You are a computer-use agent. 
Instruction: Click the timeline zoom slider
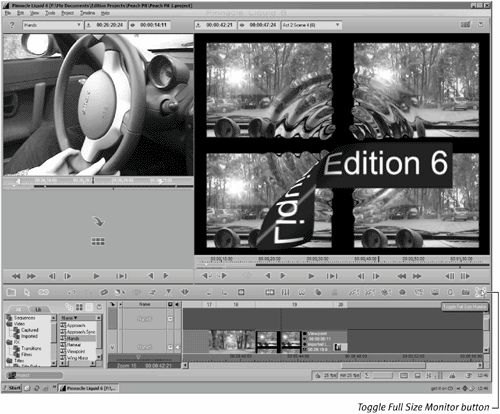pyautogui.click(x=138, y=358)
